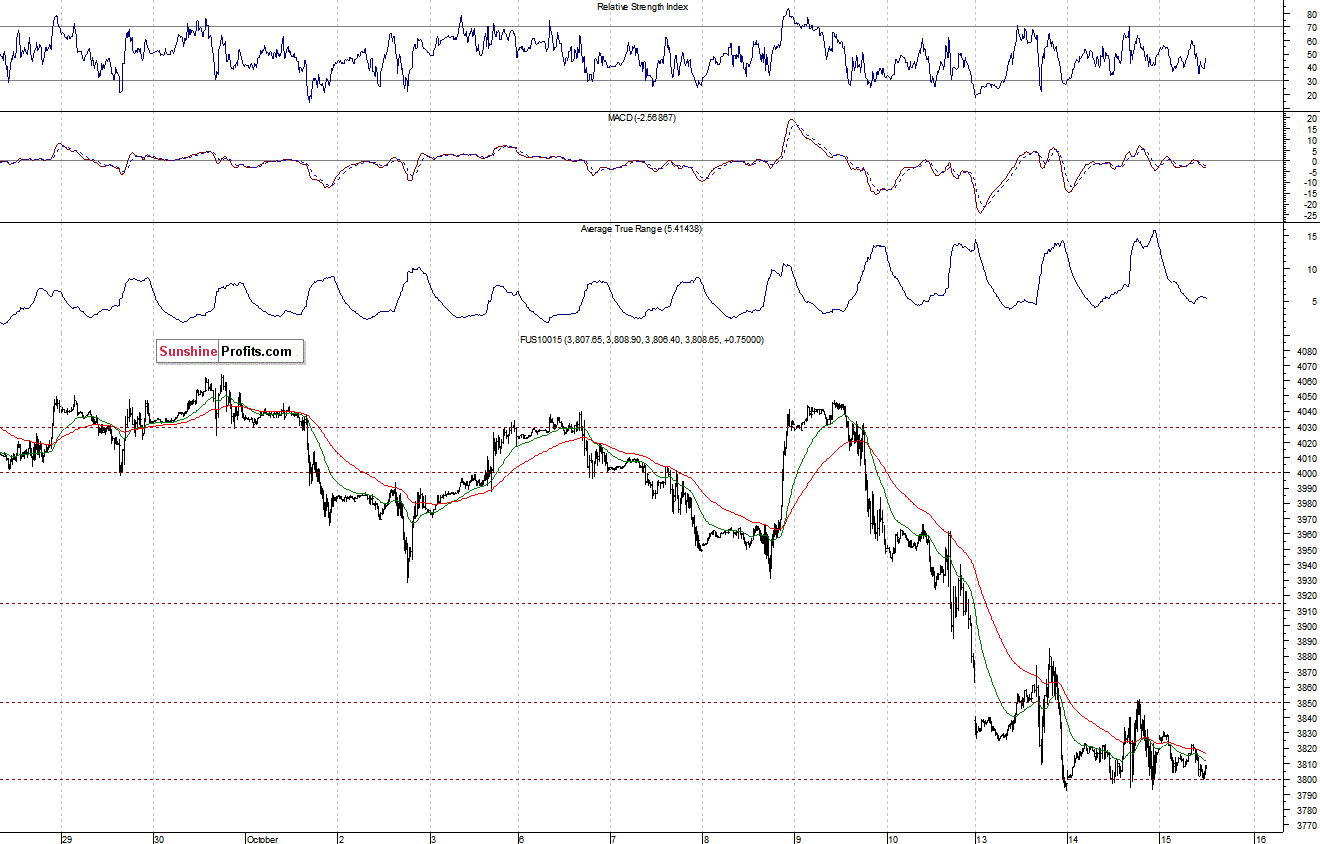Image resolution: width=1320 pixels, height=844 pixels.
Task: Click the 0 value on MACD axis
Action: 1313,161
